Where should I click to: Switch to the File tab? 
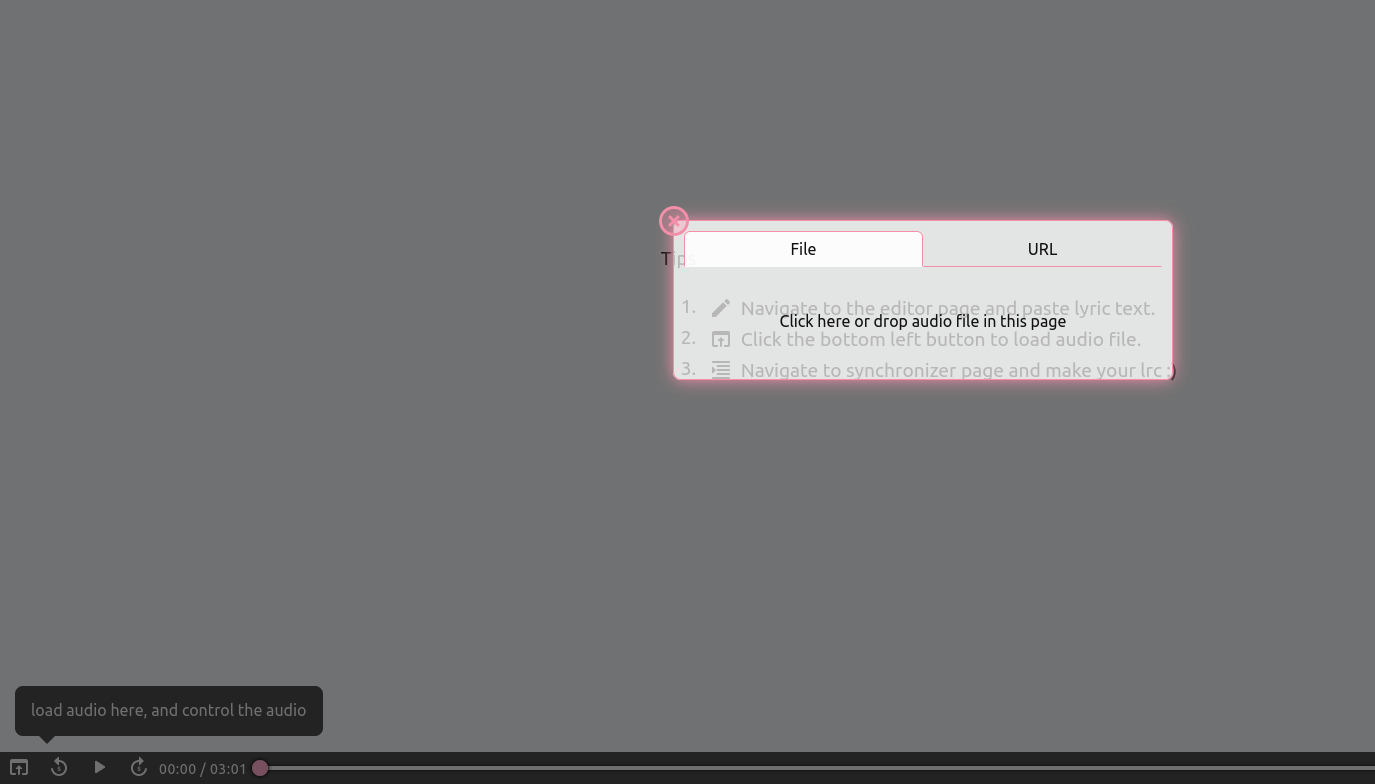pyautogui.click(x=803, y=249)
